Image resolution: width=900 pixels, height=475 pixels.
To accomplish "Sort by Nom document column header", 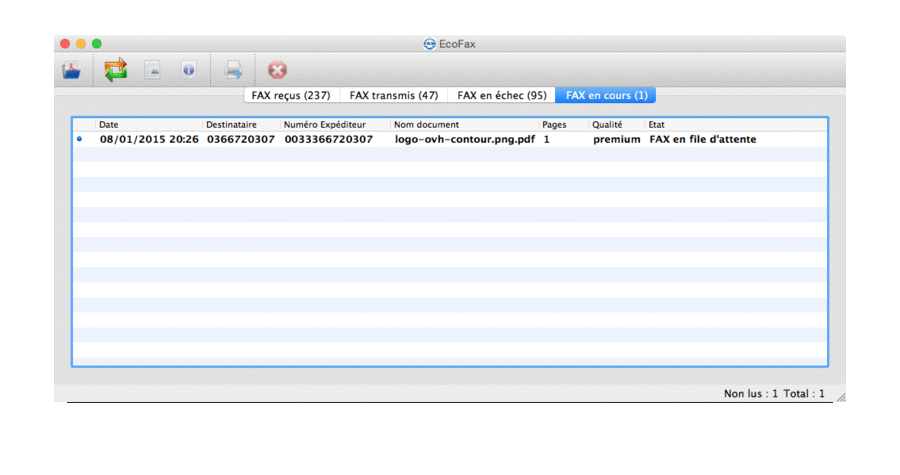I will tap(463, 125).
